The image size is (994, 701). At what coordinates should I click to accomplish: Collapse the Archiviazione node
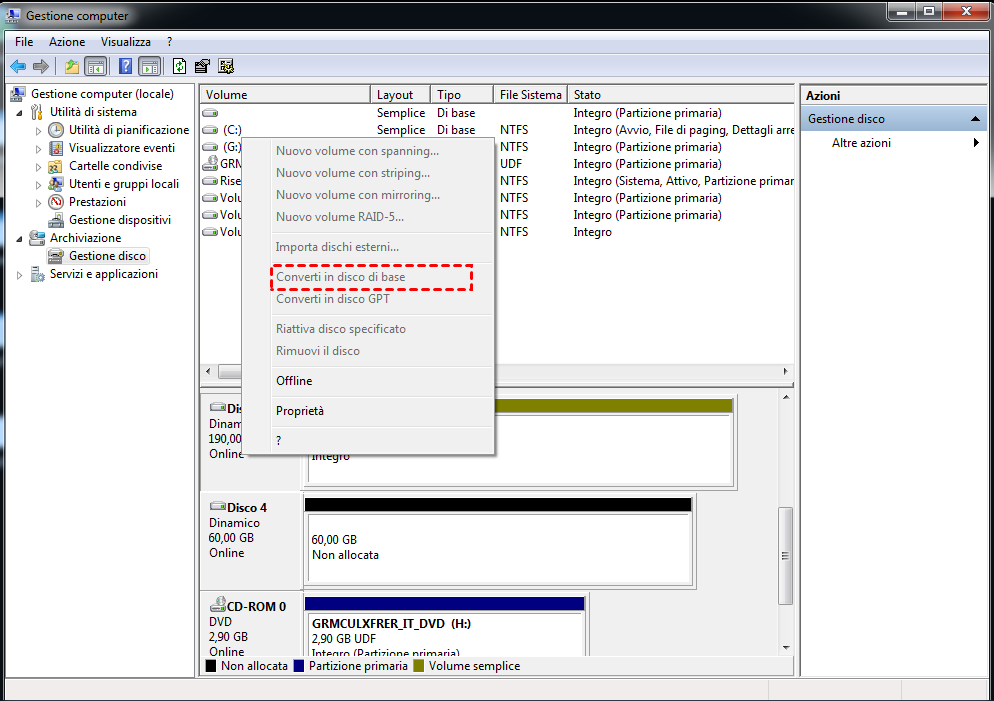(x=19, y=239)
